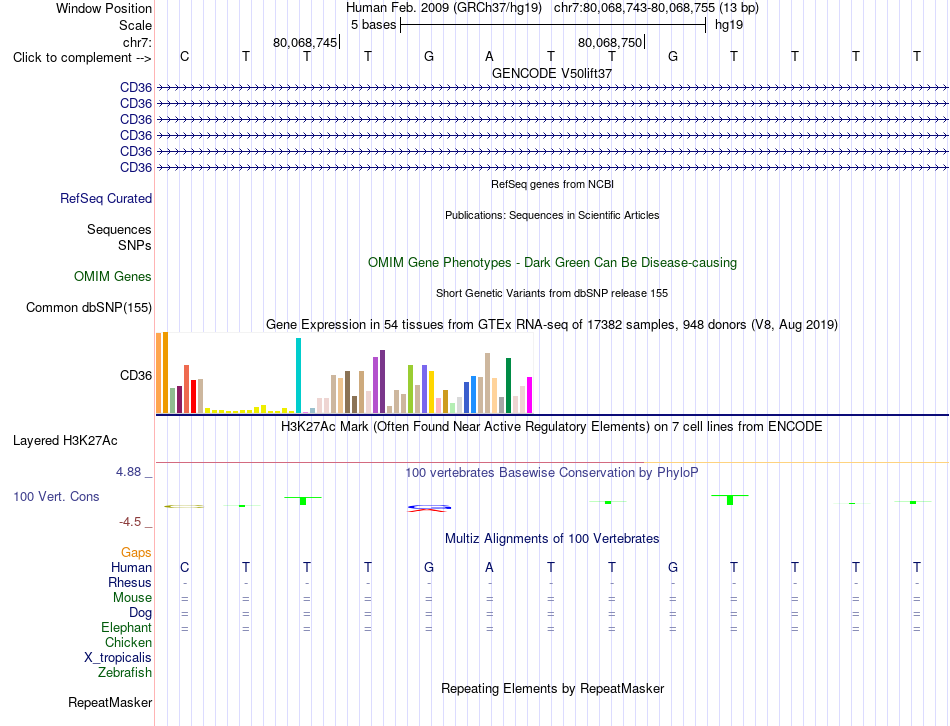Screen dimensions: 950x726
Task: Click the A base in top sequence row
Action: tap(490, 56)
